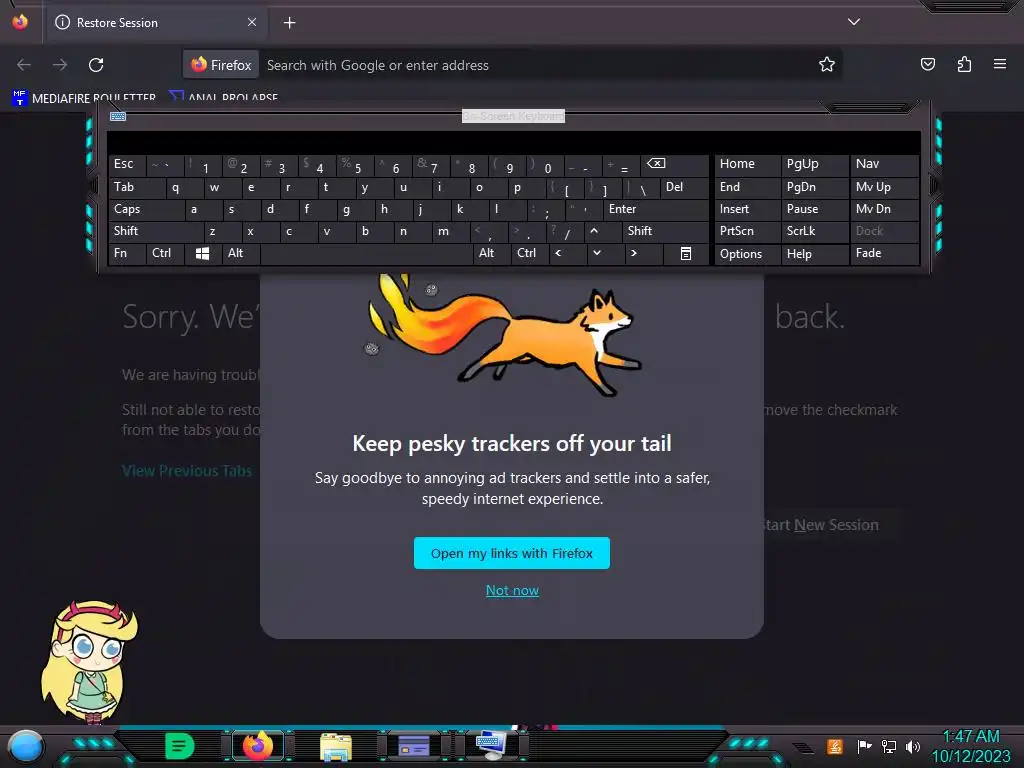This screenshot has height=768, width=1024.
Task: Click the right arrow key
Action: pos(643,253)
